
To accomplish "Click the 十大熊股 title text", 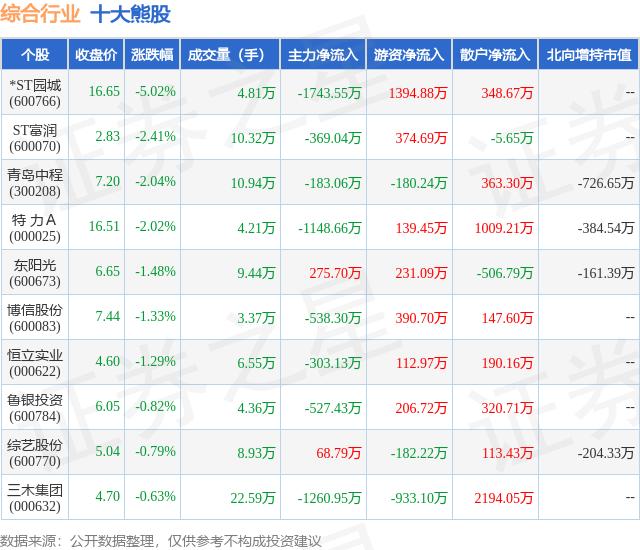I will coord(131,14).
